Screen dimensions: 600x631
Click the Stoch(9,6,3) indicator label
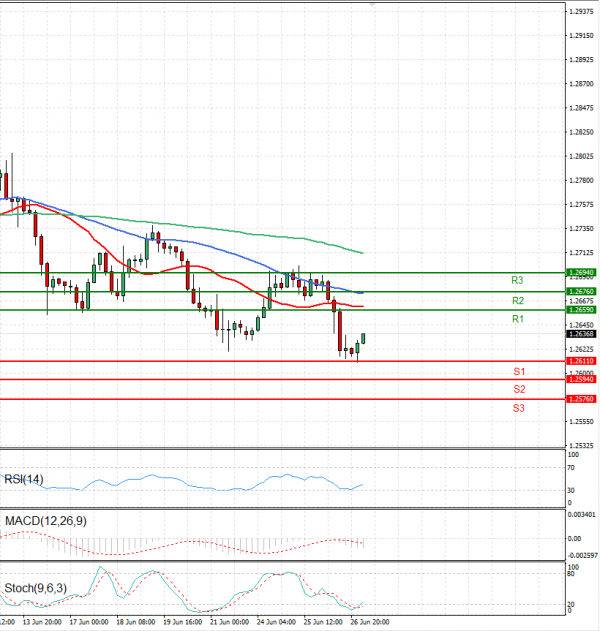point(35,588)
